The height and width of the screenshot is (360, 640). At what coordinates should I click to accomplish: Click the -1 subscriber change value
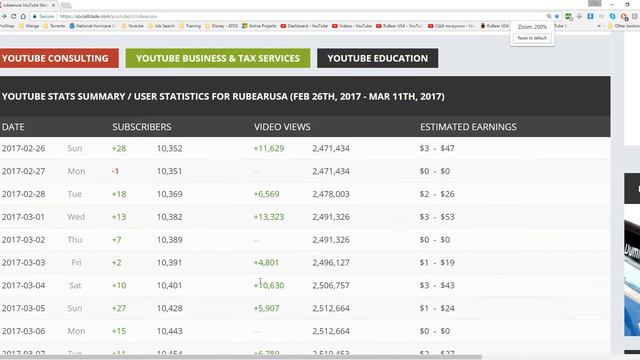pyautogui.click(x=115, y=171)
